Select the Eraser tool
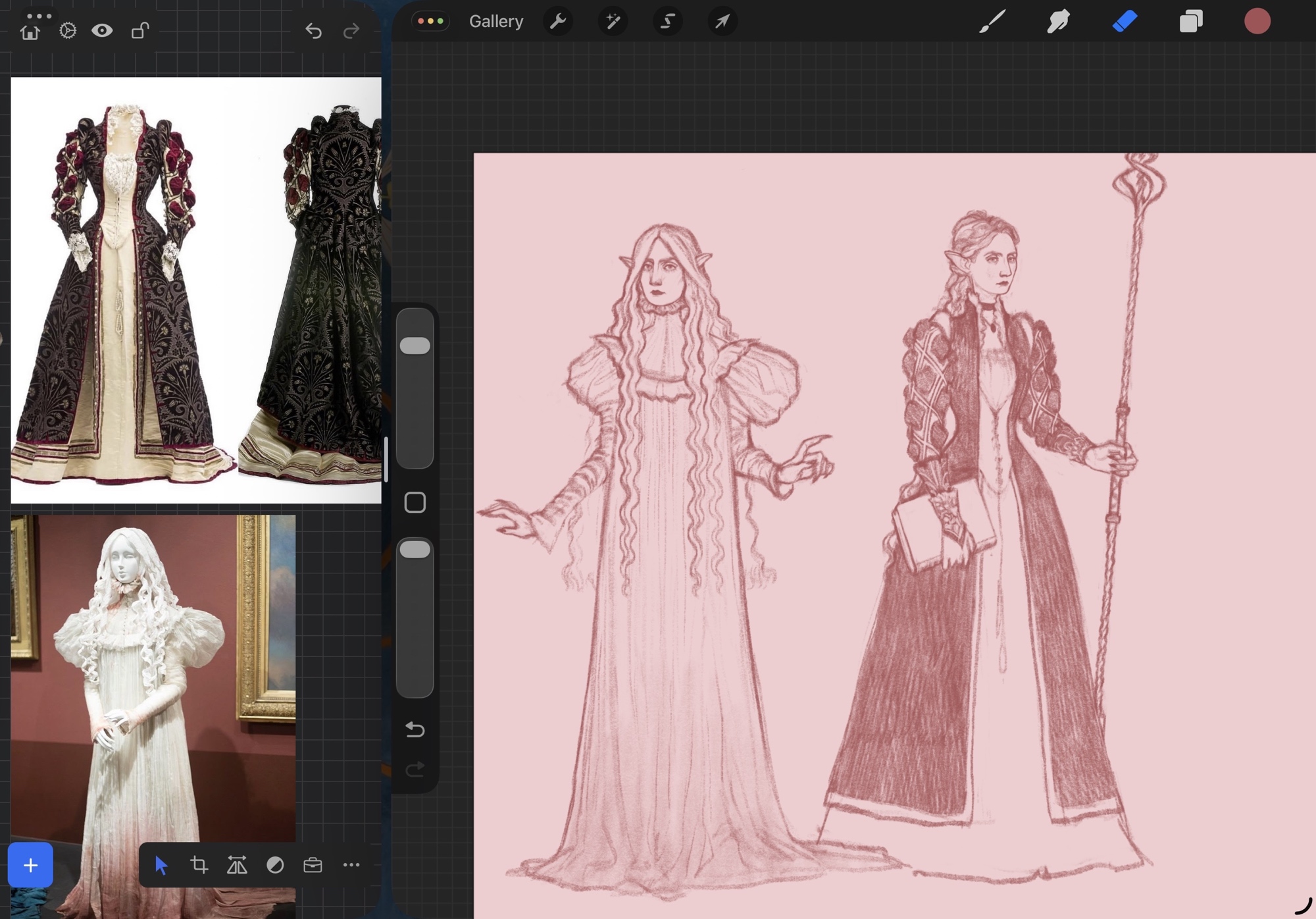Screen dimensions: 1316x919 [x=1125, y=22]
